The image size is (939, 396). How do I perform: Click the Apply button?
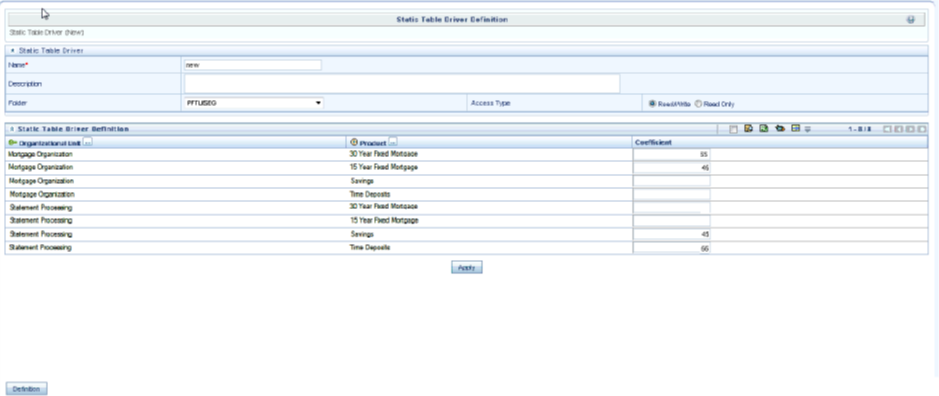pyautogui.click(x=467, y=268)
